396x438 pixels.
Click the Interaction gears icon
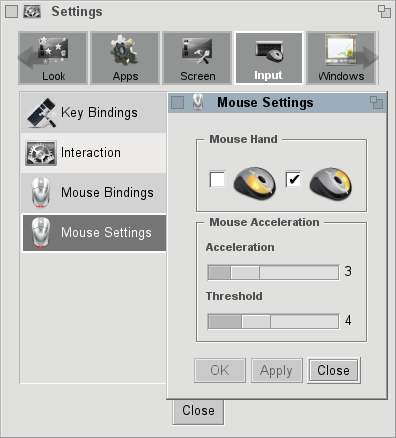(41, 153)
